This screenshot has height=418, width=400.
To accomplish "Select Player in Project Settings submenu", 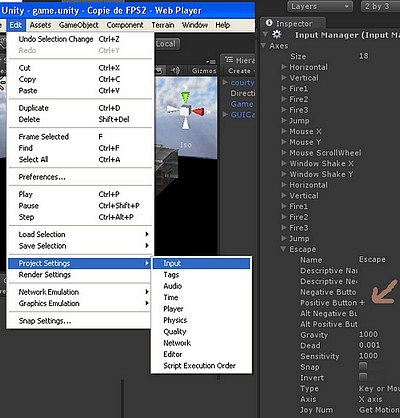I will [201, 309].
